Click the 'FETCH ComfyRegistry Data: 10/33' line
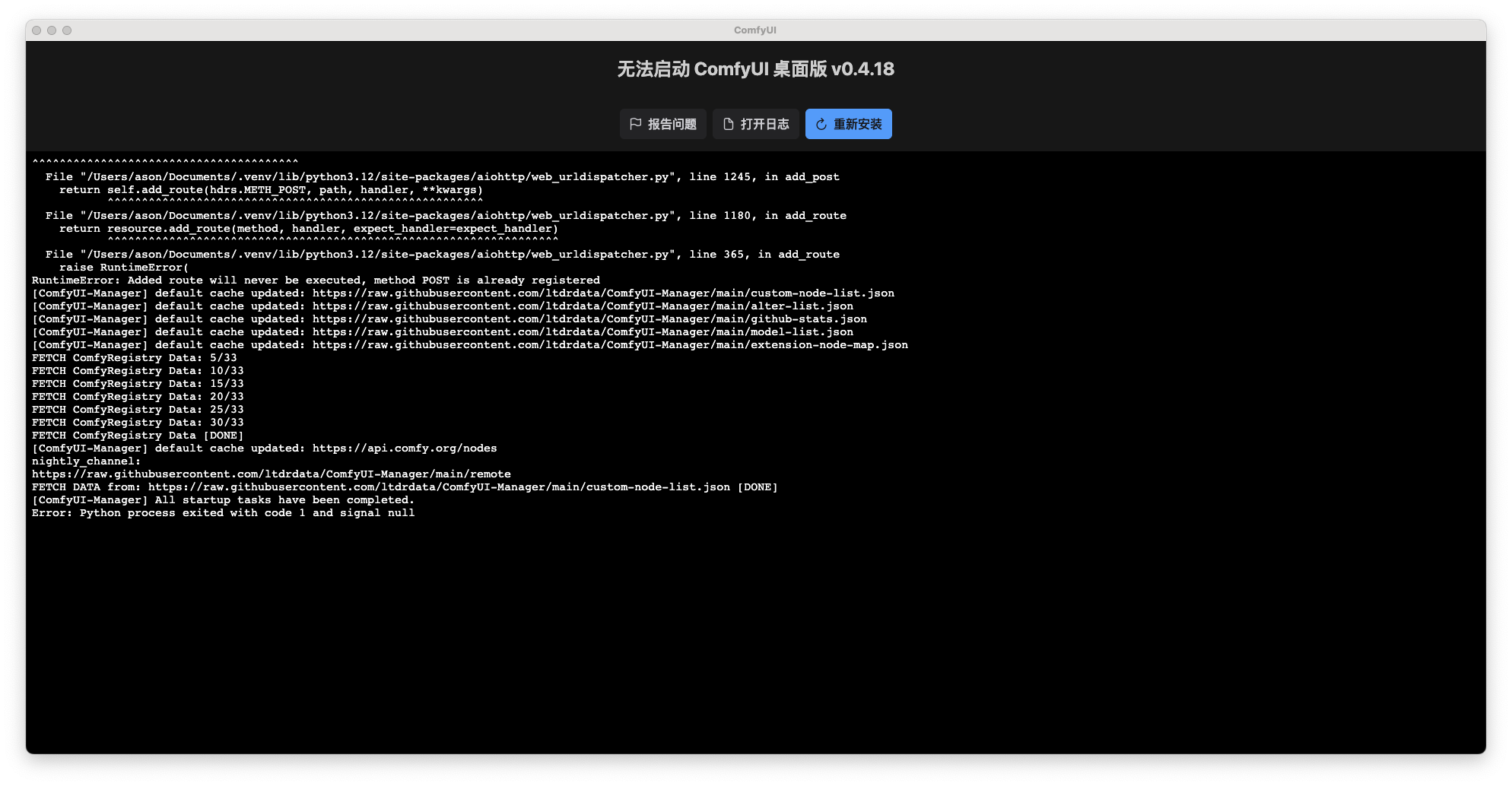The height and width of the screenshot is (786, 1512). [138, 371]
